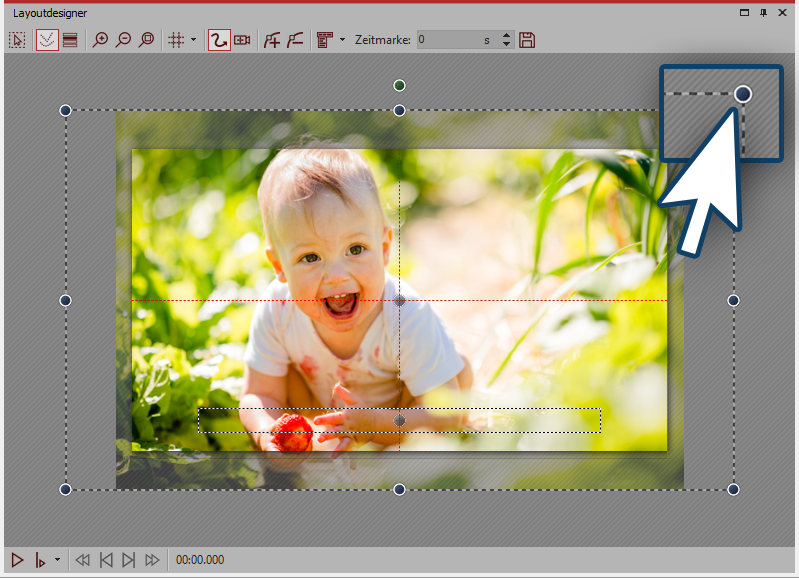Toggle the motion path curve button
Image resolution: width=799 pixels, height=578 pixels.
(x=218, y=40)
